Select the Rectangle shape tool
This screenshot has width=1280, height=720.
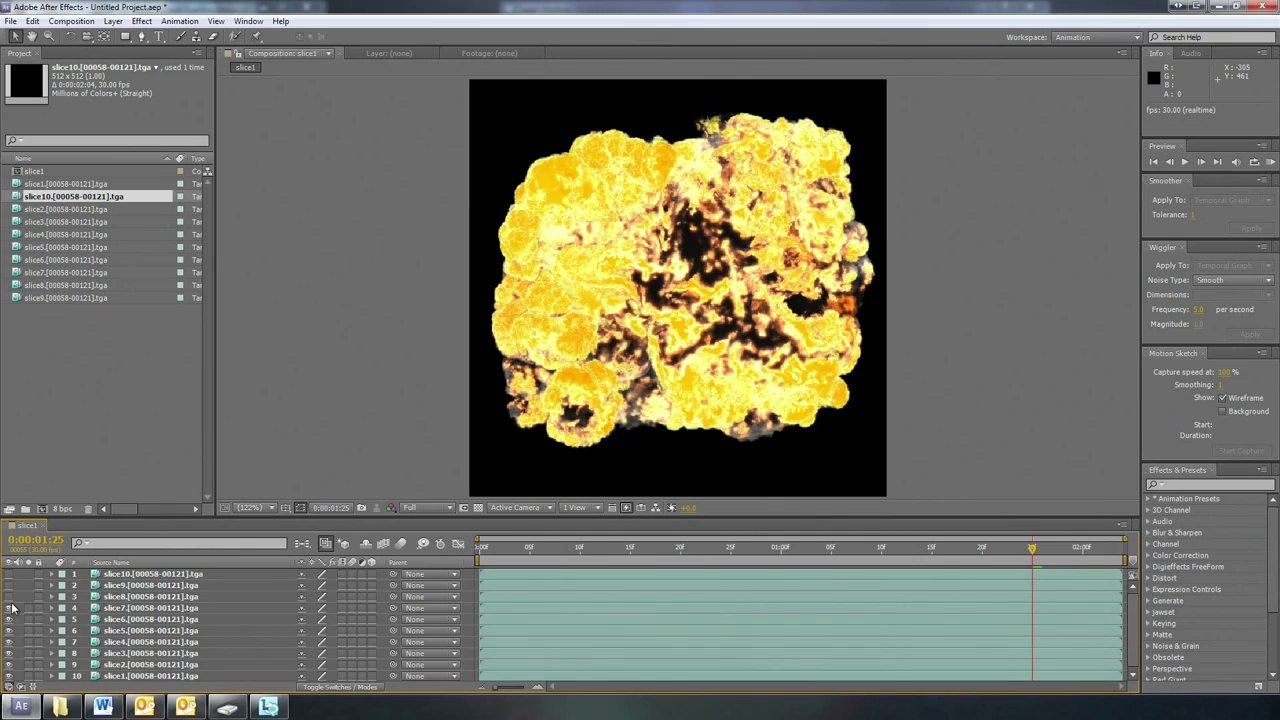coord(125,37)
